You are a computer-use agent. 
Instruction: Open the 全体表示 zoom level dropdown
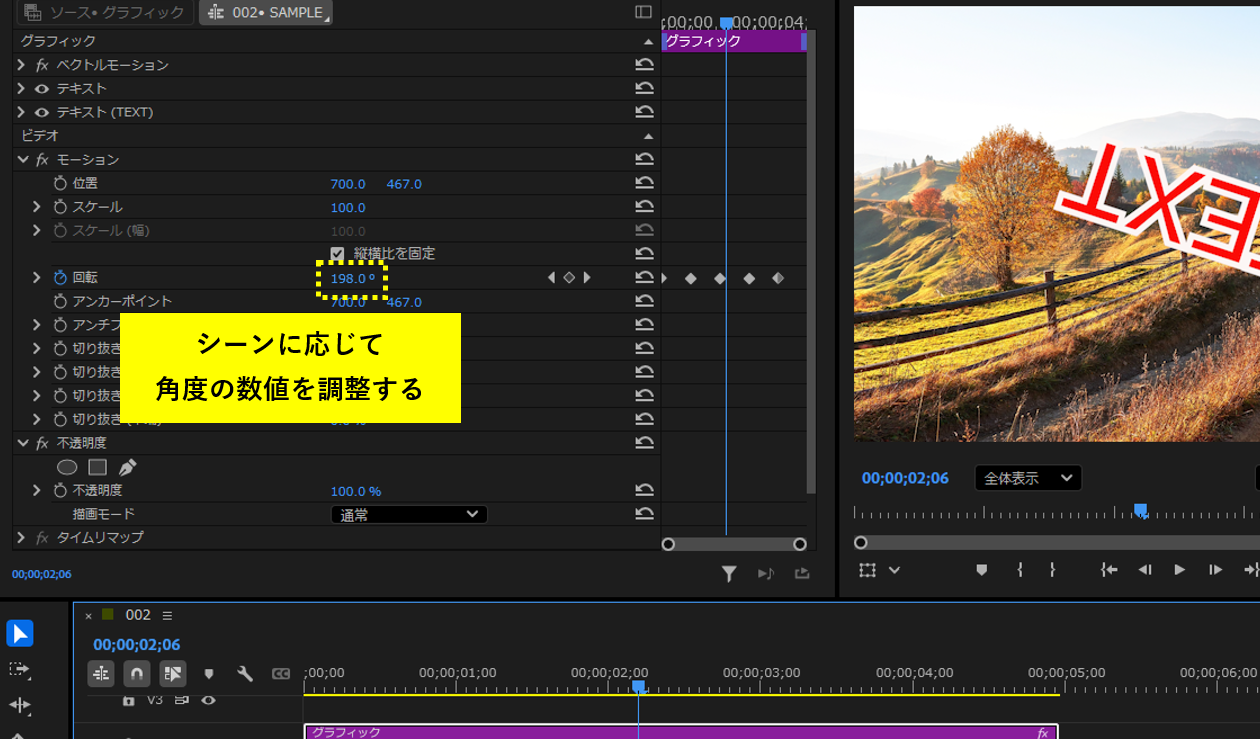1027,477
